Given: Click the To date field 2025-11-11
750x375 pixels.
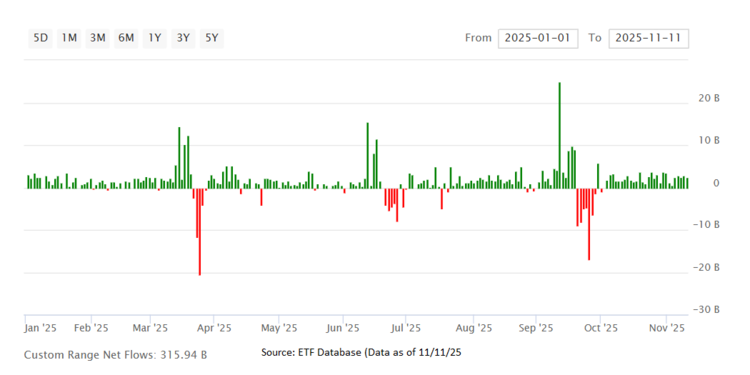Looking at the screenshot, I should point(648,38).
